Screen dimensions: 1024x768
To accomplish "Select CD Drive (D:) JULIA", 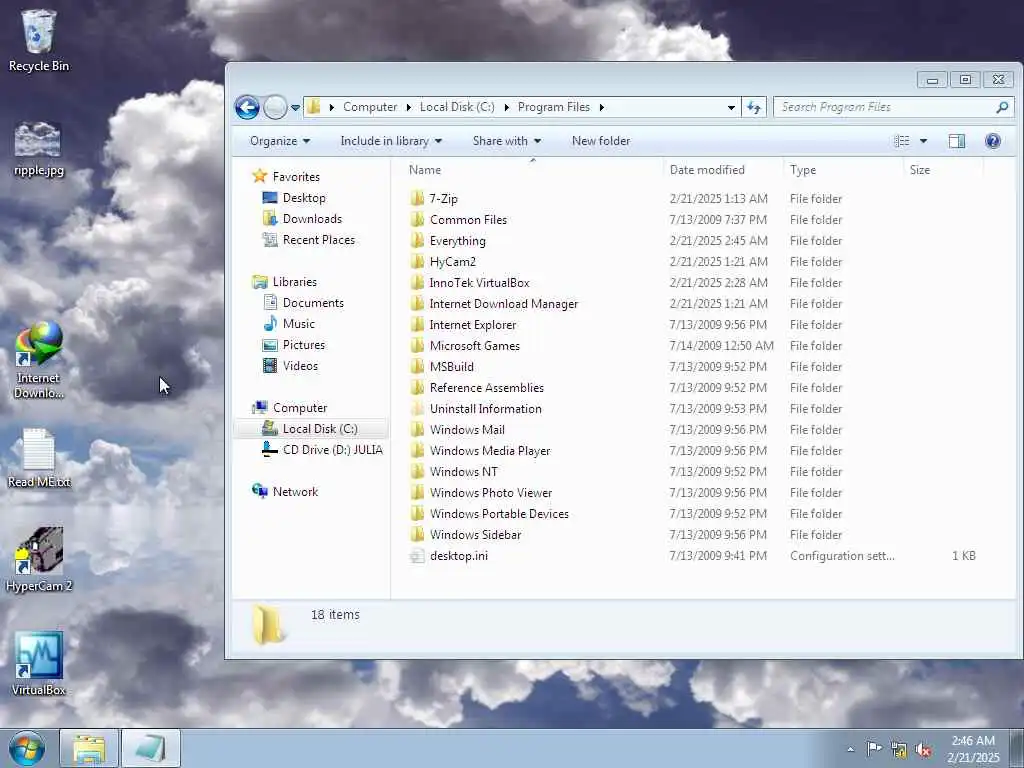I will point(332,450).
